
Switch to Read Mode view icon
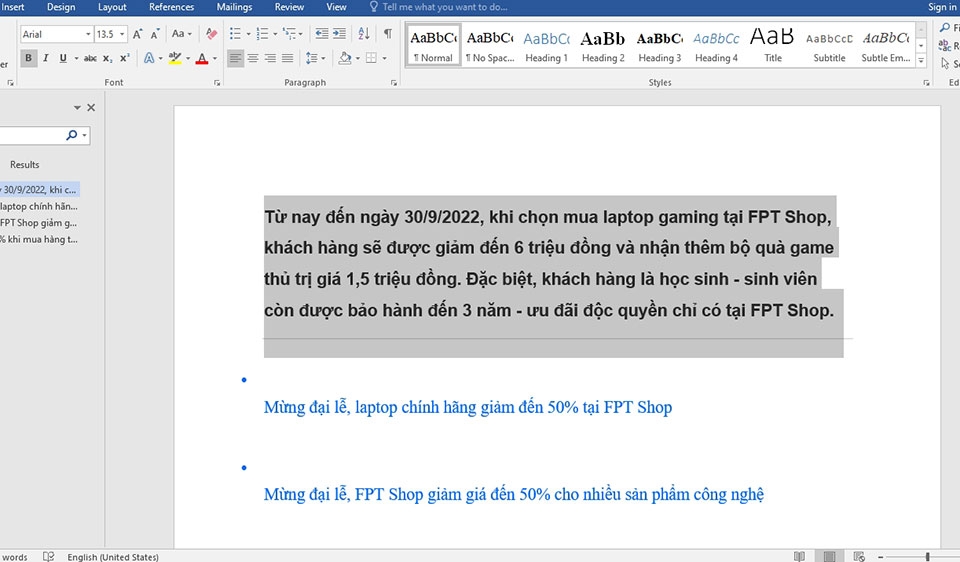(x=799, y=556)
